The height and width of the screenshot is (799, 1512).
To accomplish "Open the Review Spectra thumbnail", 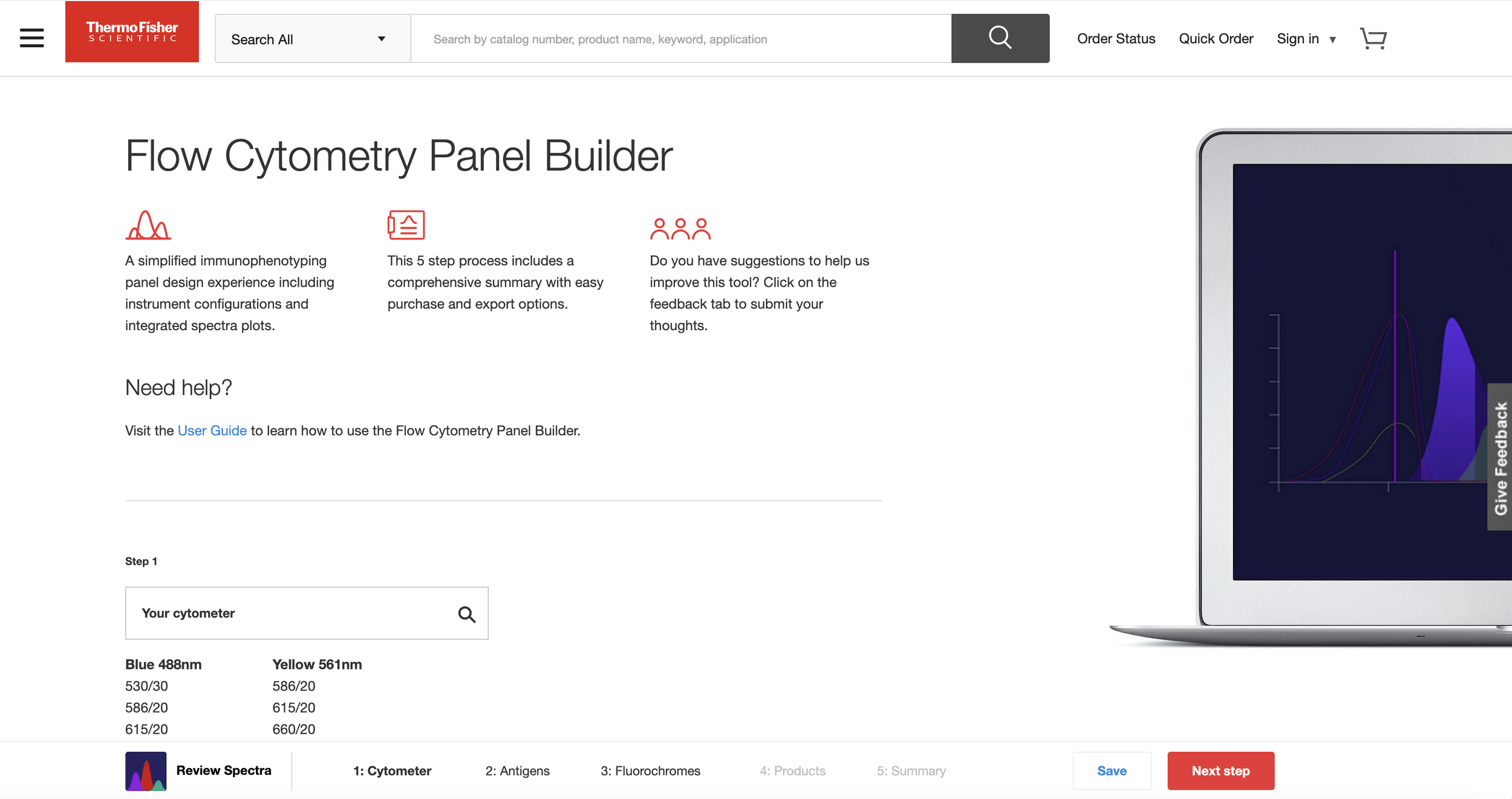I will click(x=146, y=771).
